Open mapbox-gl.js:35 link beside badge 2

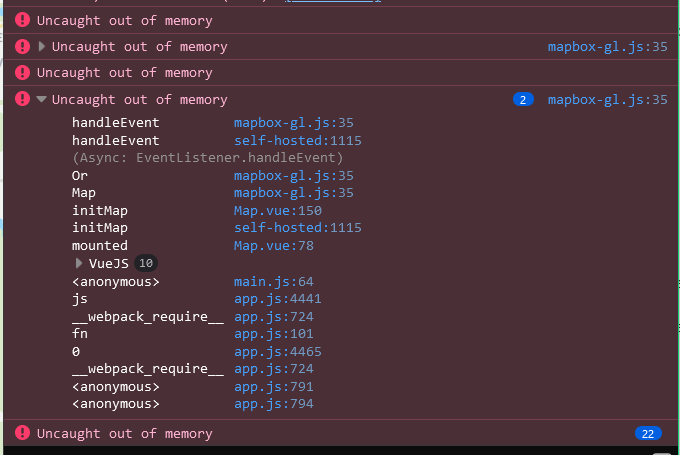608,100
